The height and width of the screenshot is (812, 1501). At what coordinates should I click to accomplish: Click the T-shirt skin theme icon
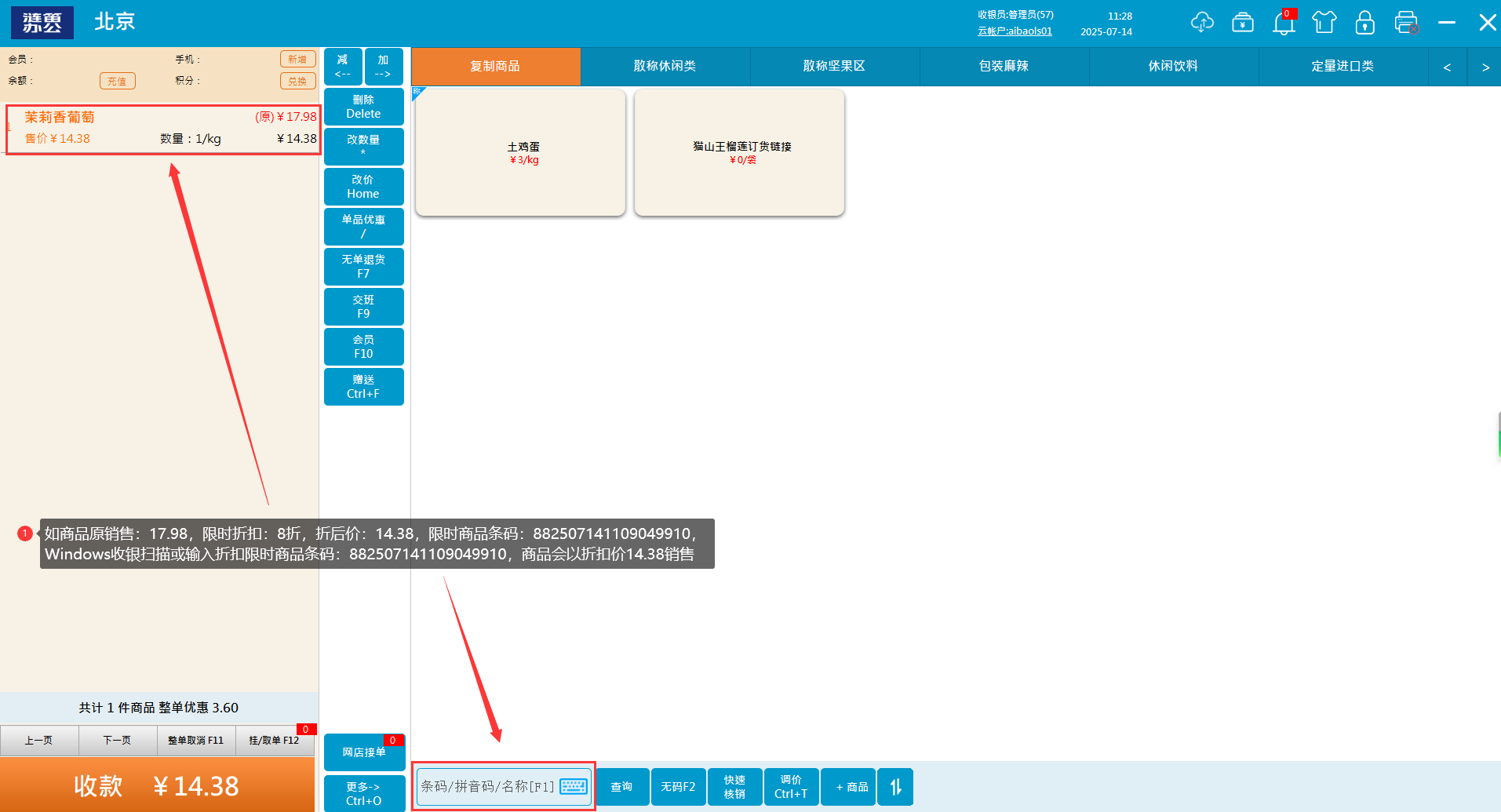(x=1324, y=23)
